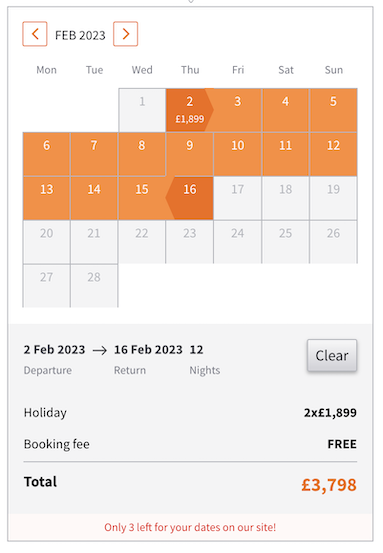Viewport: 383px width, 553px height.
Task: Choose February 1 in the calendar
Action: pyautogui.click(x=142, y=110)
